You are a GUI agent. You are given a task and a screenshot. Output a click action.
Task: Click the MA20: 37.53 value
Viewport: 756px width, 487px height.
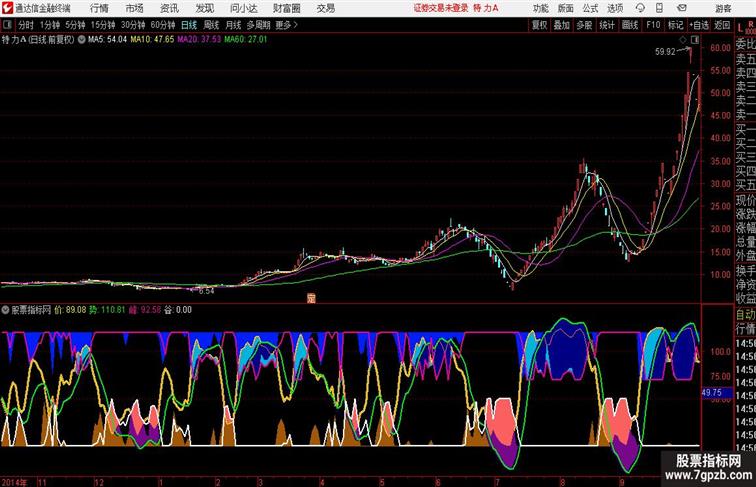point(199,40)
